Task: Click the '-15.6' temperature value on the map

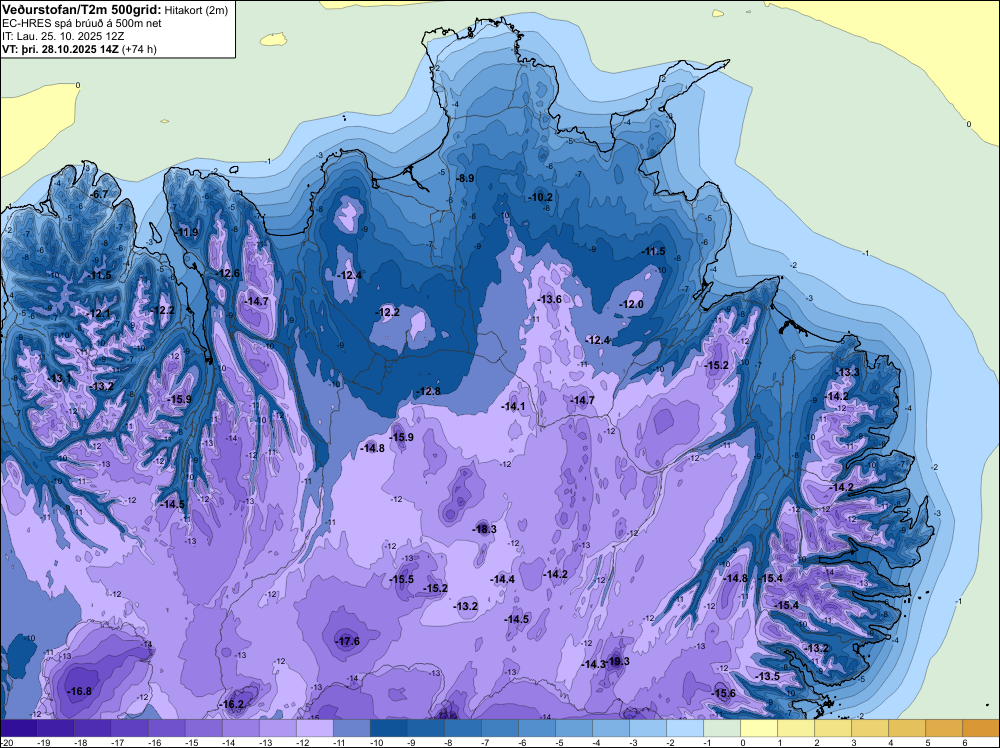Action: point(723,694)
